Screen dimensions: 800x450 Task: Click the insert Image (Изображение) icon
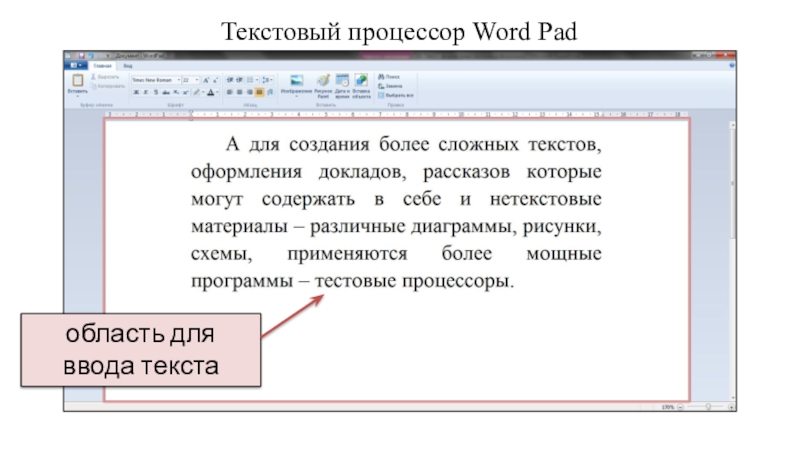[x=296, y=80]
